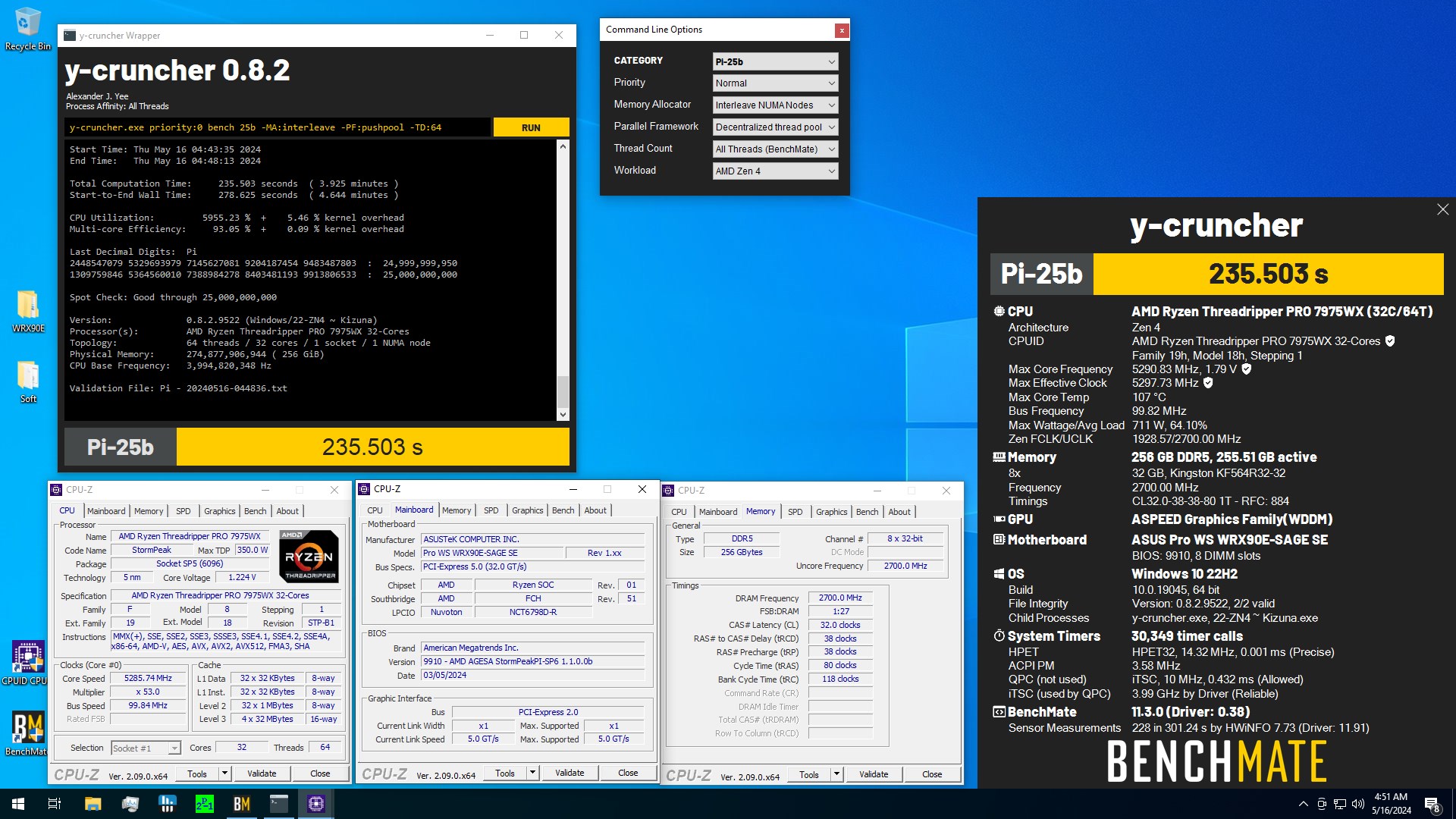Click the CPU-Z Core Speed 5285.74 MHz value

[x=149, y=679]
